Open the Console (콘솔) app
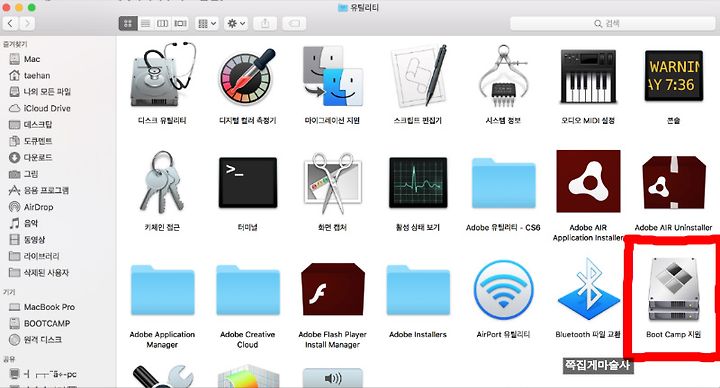 point(674,76)
